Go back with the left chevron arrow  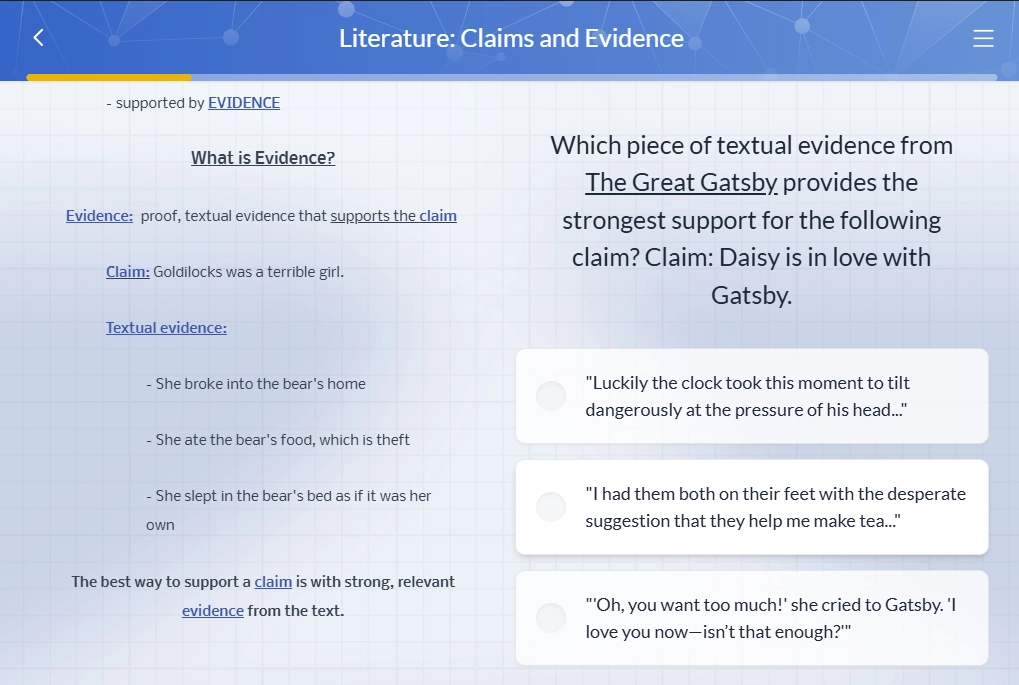[x=38, y=38]
